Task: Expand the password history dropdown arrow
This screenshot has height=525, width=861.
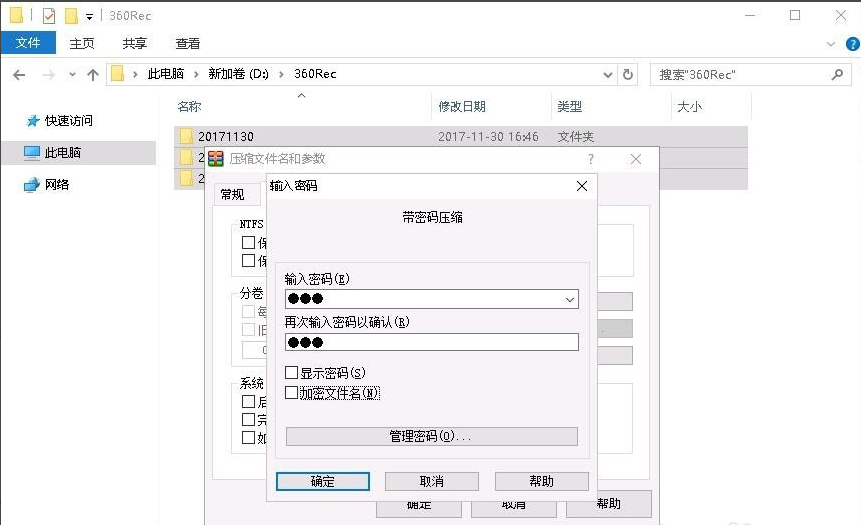Action: pyautogui.click(x=570, y=299)
